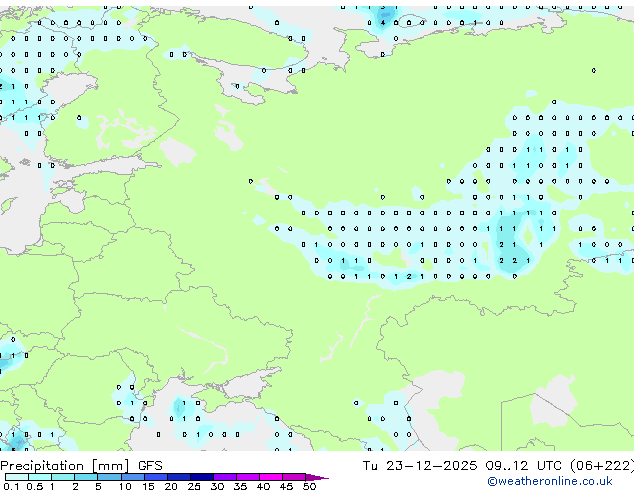
Task: Select the 45–50 mm legend swatch
Action: pyautogui.click(x=294, y=477)
